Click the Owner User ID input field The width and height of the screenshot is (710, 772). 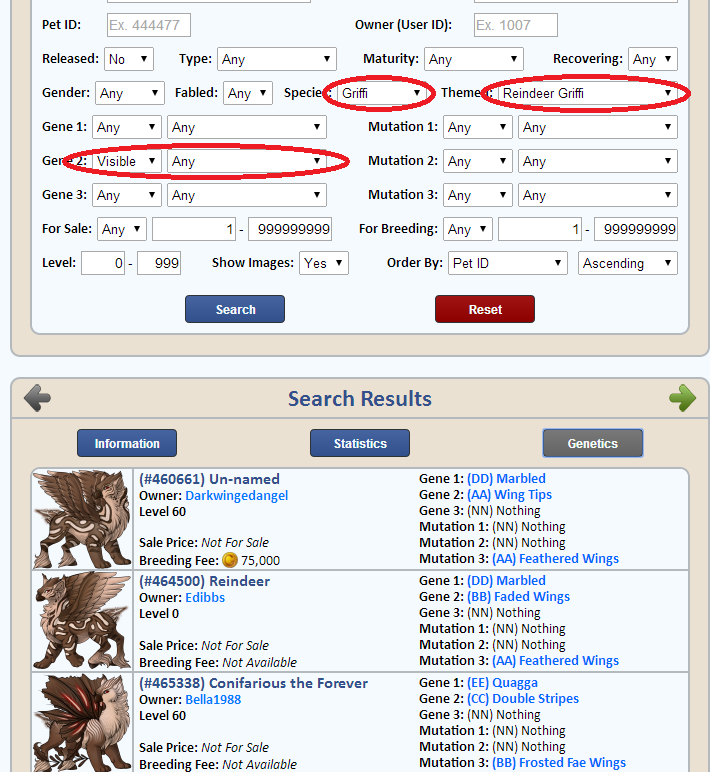[x=515, y=25]
